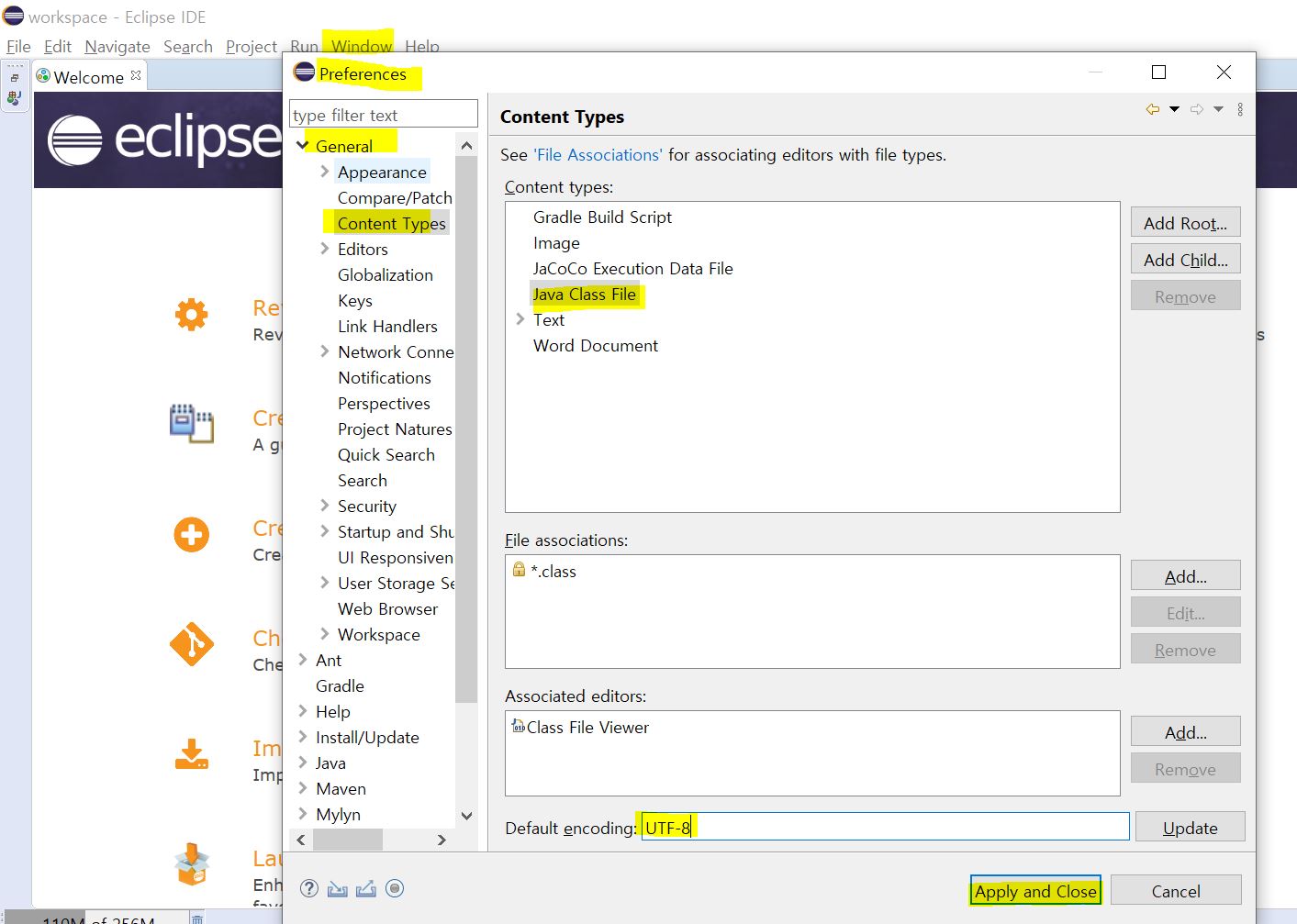The height and width of the screenshot is (924, 1297).
Task: Open the Preferences view menu dots icon
Action: pos(1240,109)
